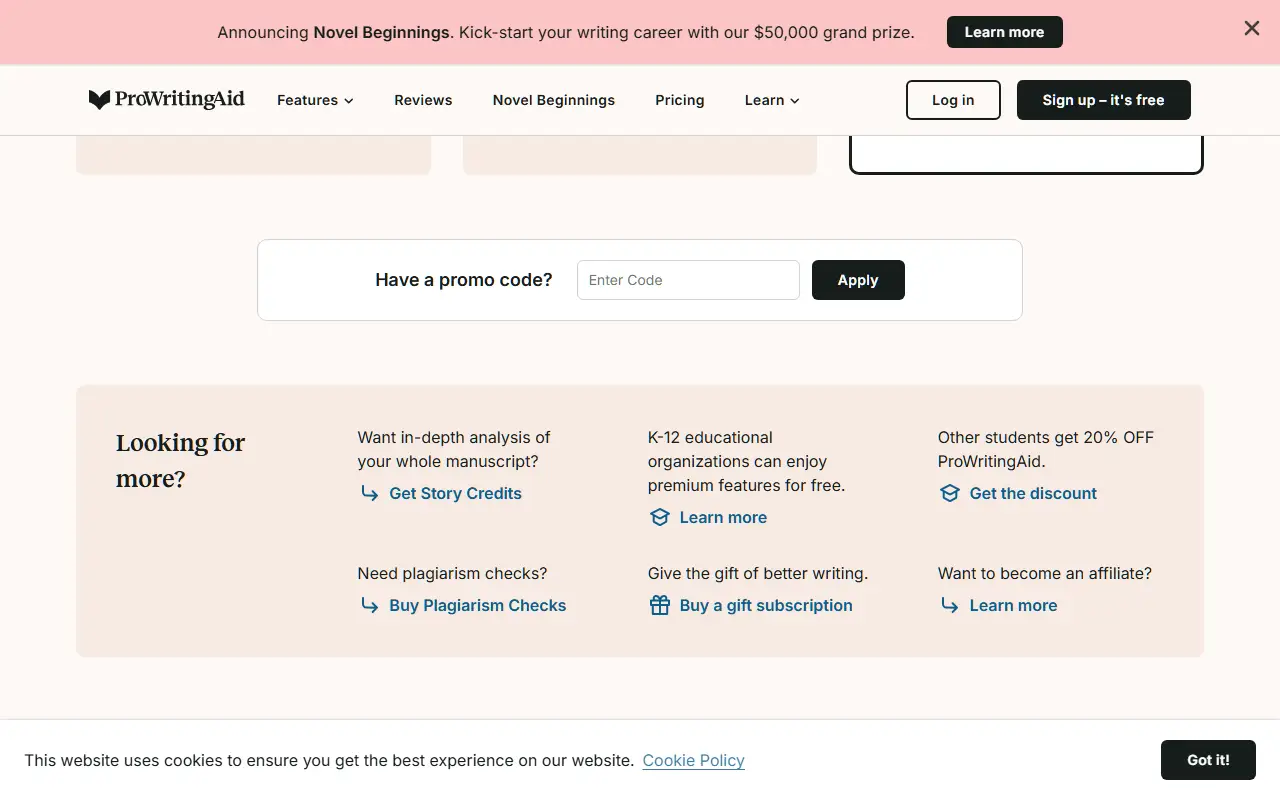
Task: Open the Cookie Policy link
Action: [x=693, y=760]
